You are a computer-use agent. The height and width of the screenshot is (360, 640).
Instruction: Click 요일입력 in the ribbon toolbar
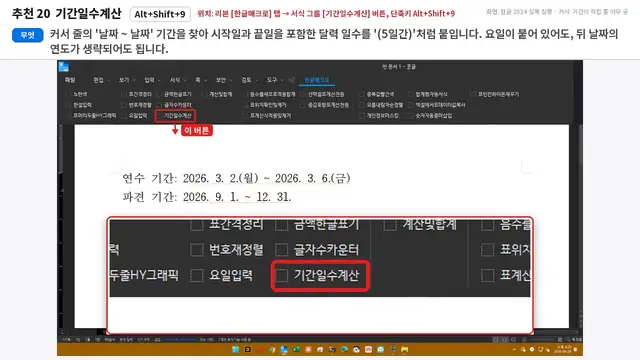[x=135, y=116]
